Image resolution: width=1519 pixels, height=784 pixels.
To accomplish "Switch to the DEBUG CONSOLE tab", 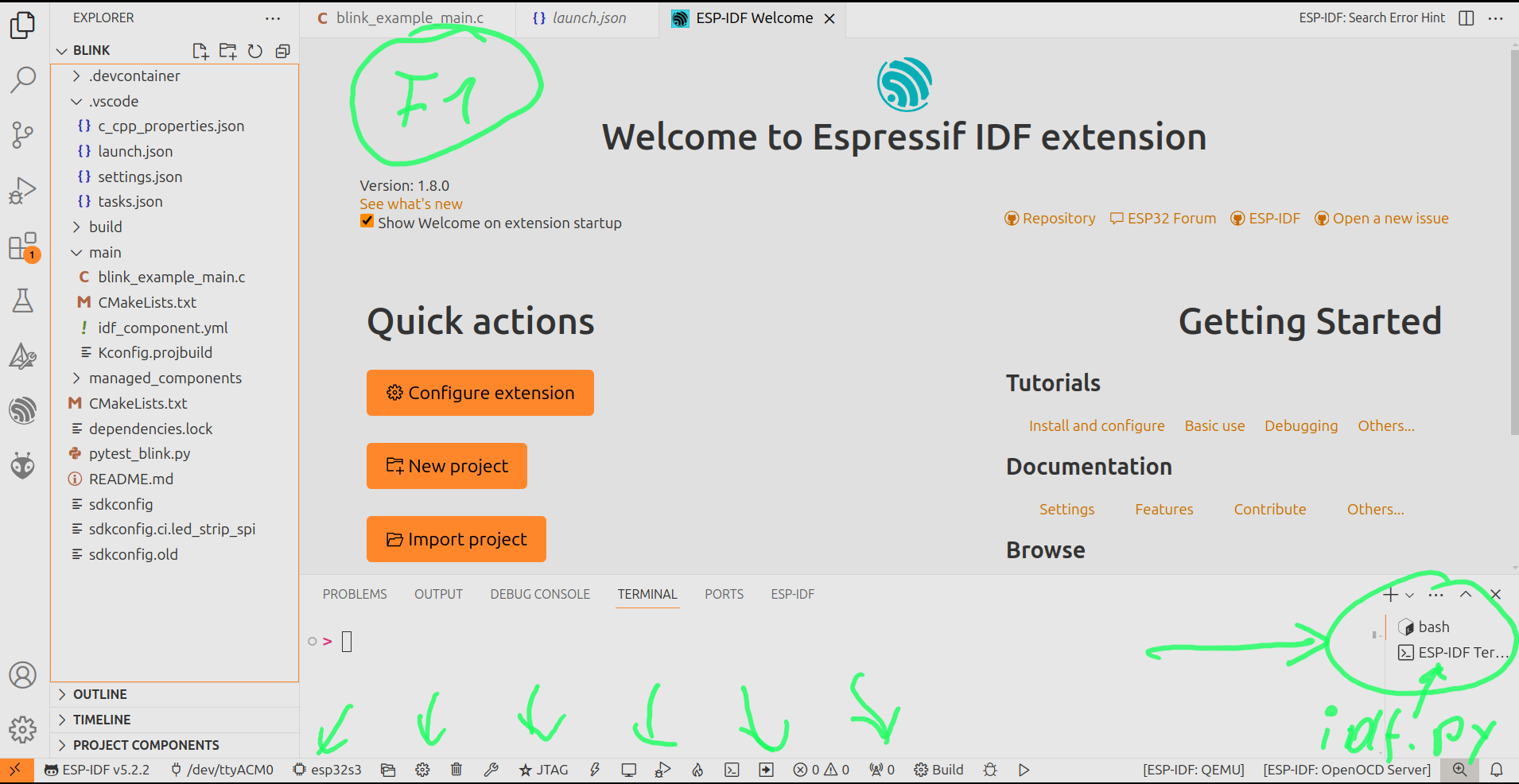I will [540, 594].
